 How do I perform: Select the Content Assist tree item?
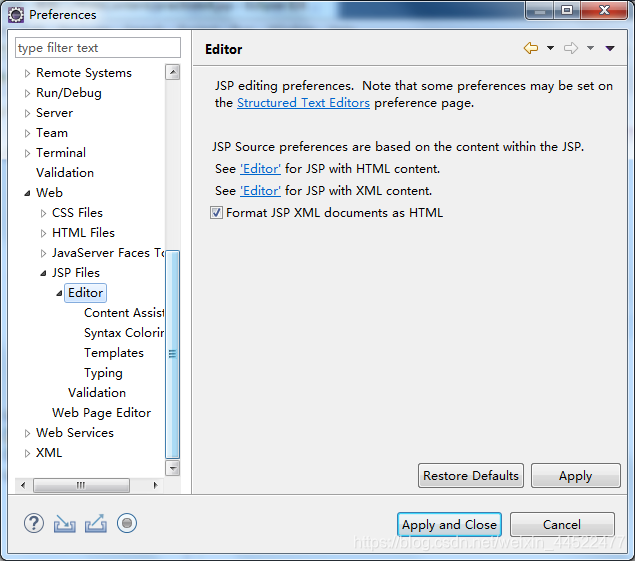pos(124,313)
